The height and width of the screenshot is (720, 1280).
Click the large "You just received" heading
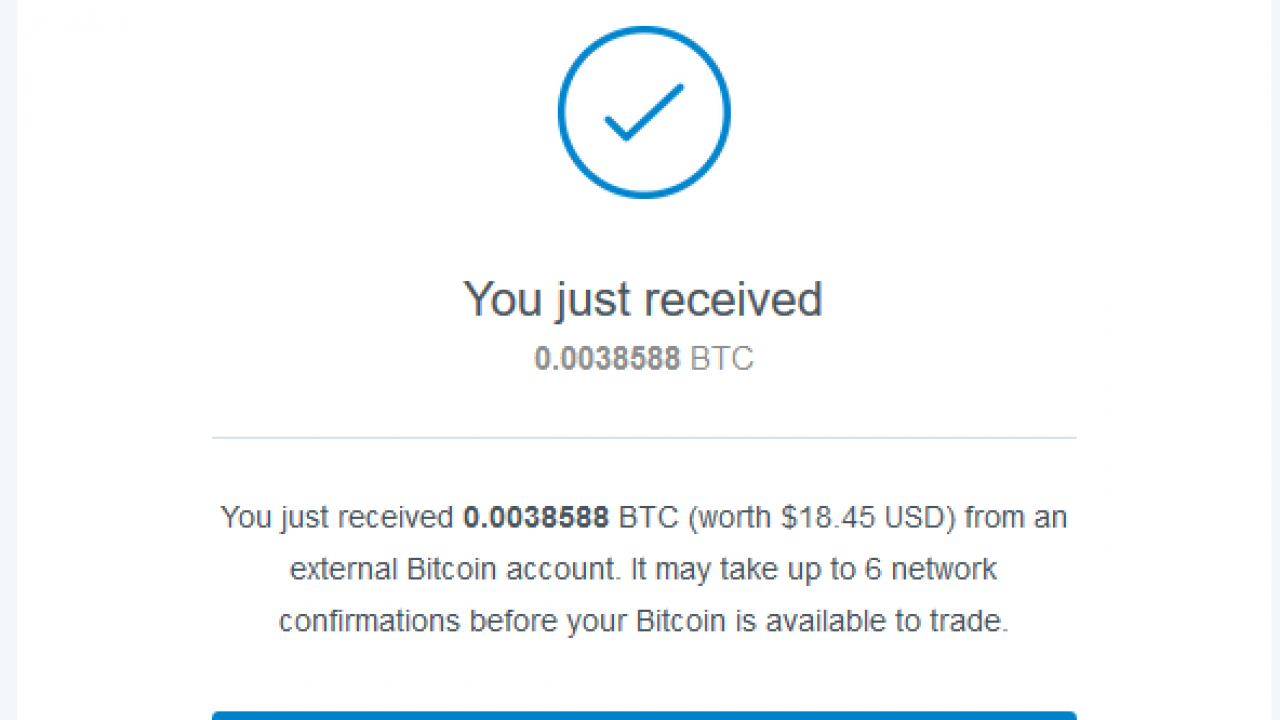[642, 299]
